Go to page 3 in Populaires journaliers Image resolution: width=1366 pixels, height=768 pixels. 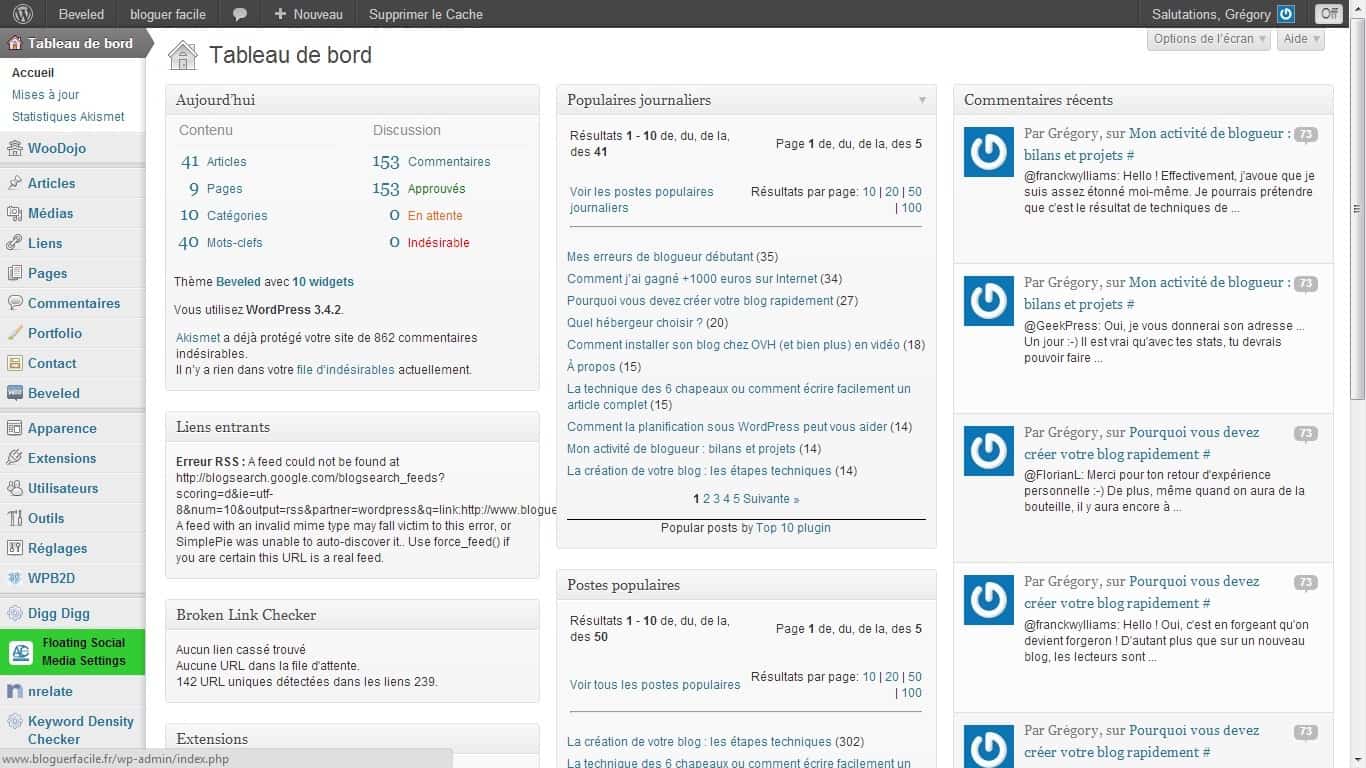coord(717,499)
